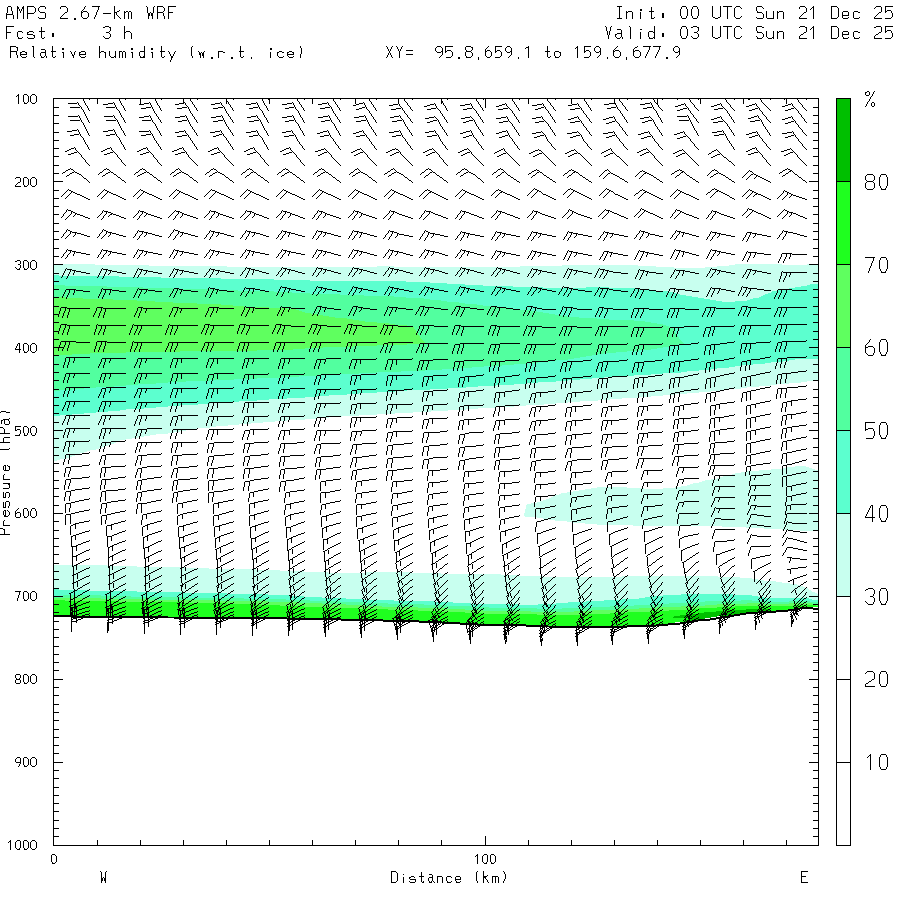Click the 100 tick label on distance axis
This screenshot has width=900, height=900.
click(x=485, y=859)
